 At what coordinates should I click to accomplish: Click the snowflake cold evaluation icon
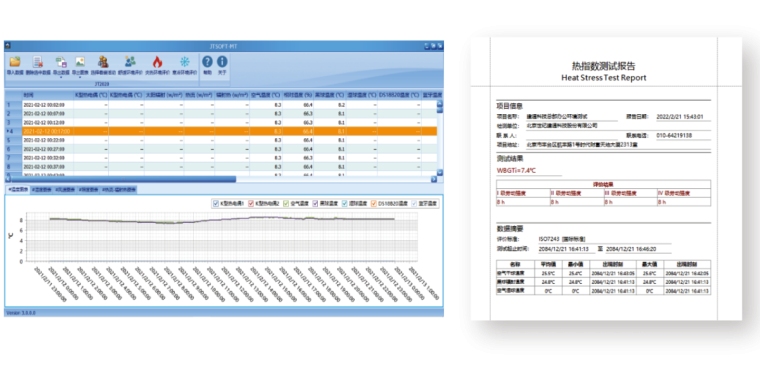coord(185,62)
